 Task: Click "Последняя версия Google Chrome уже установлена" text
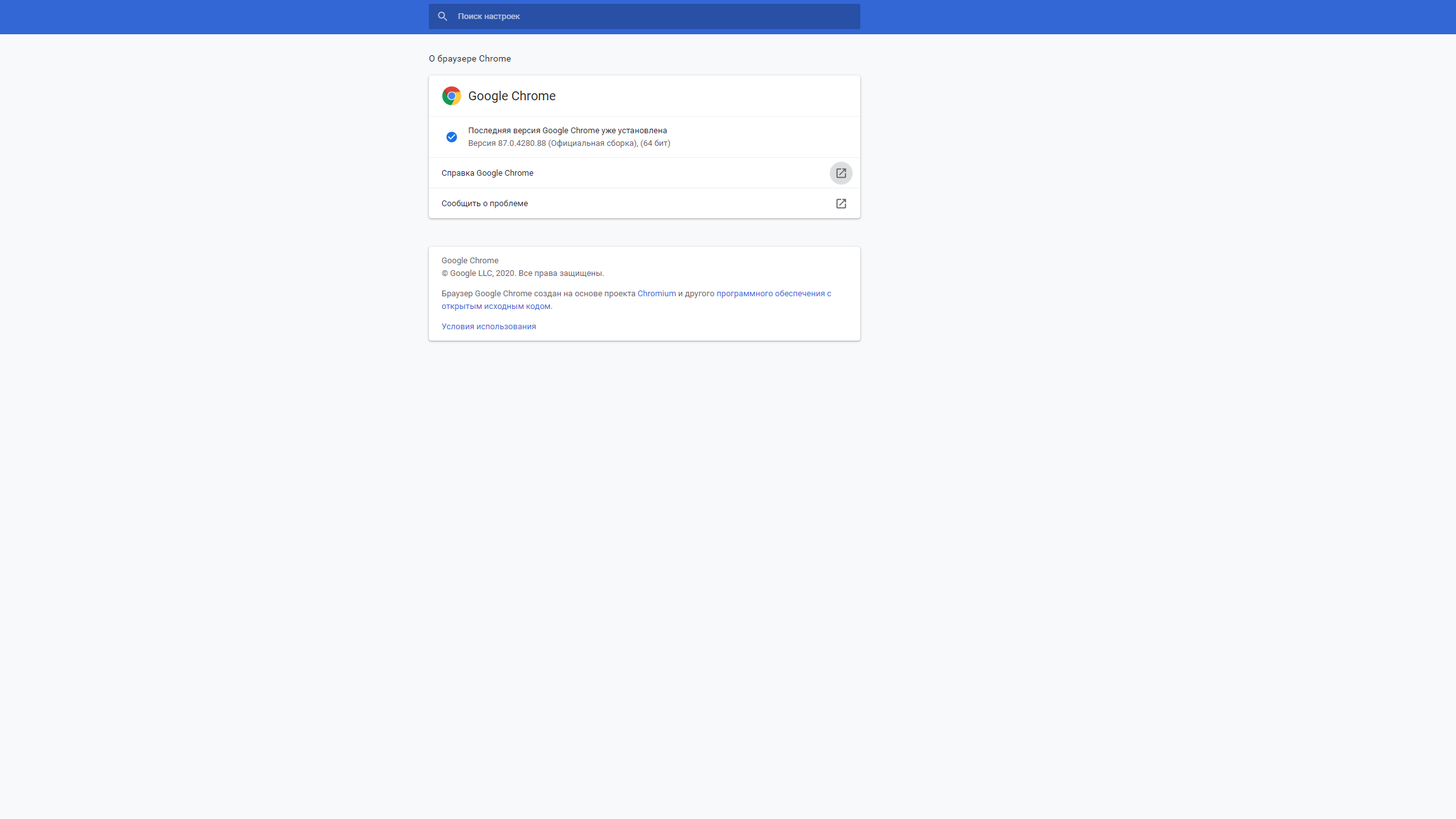coord(567,131)
